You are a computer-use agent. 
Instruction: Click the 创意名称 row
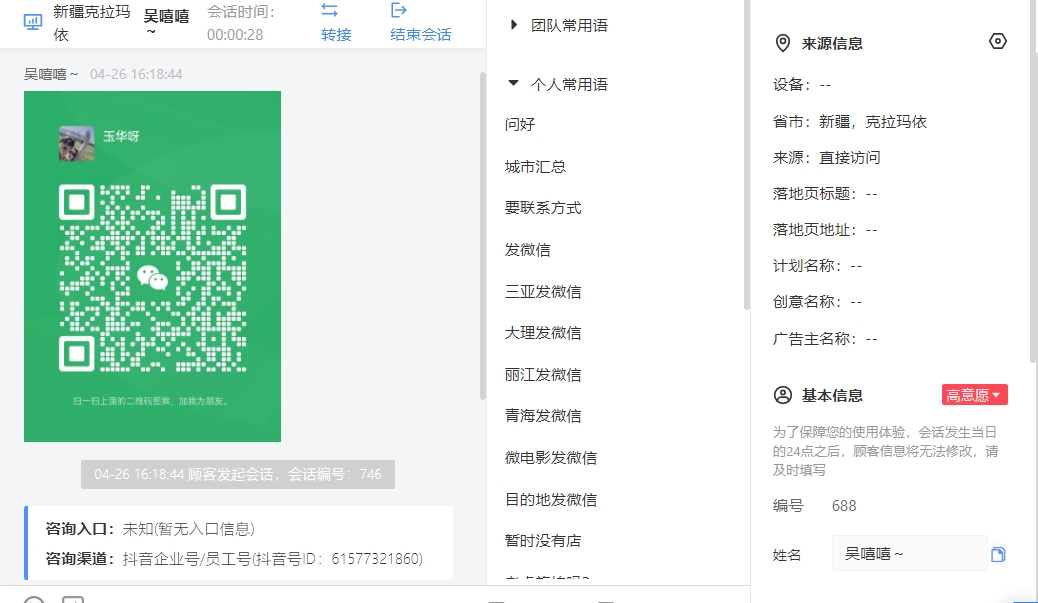[x=817, y=302]
